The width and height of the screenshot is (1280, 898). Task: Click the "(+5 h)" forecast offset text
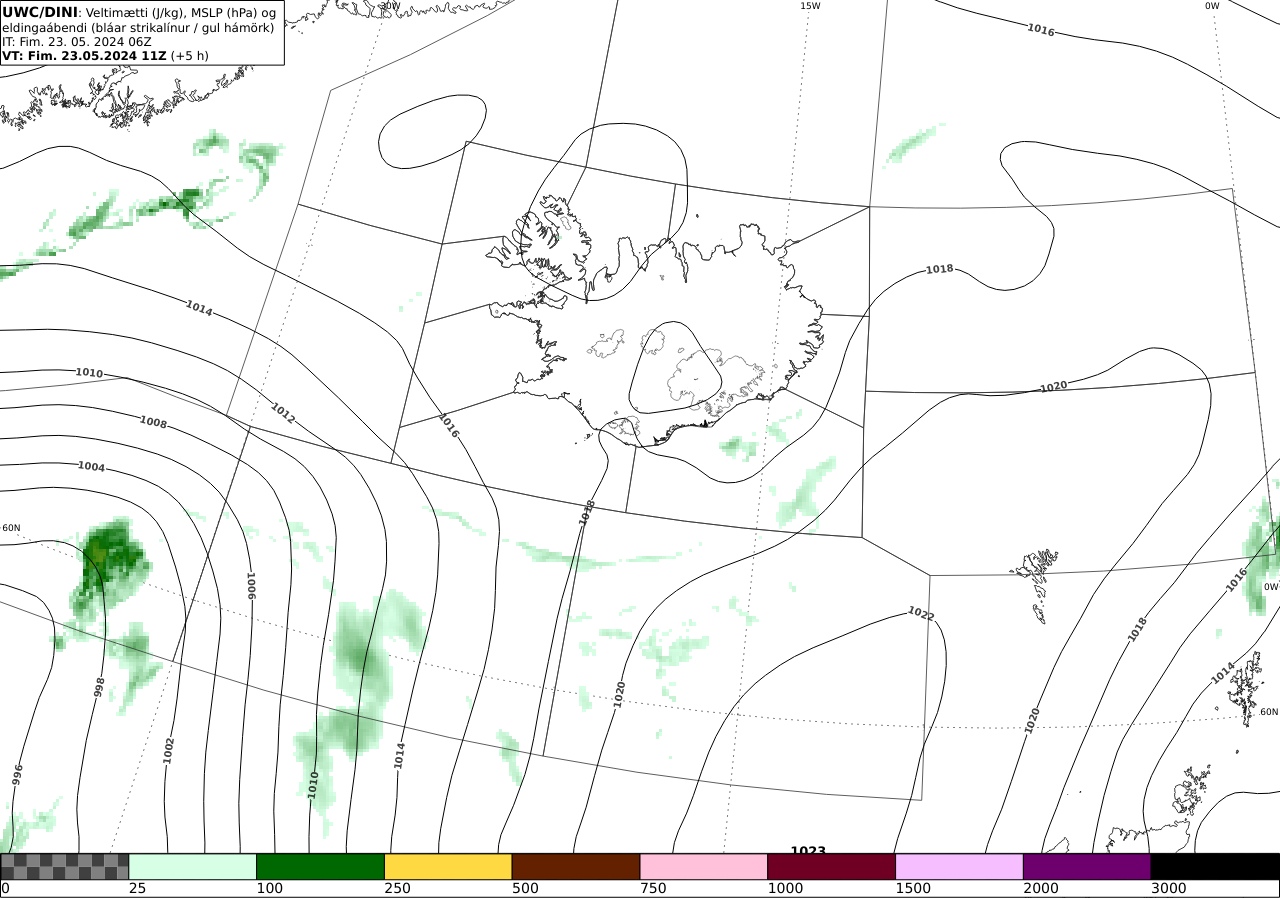[190, 56]
